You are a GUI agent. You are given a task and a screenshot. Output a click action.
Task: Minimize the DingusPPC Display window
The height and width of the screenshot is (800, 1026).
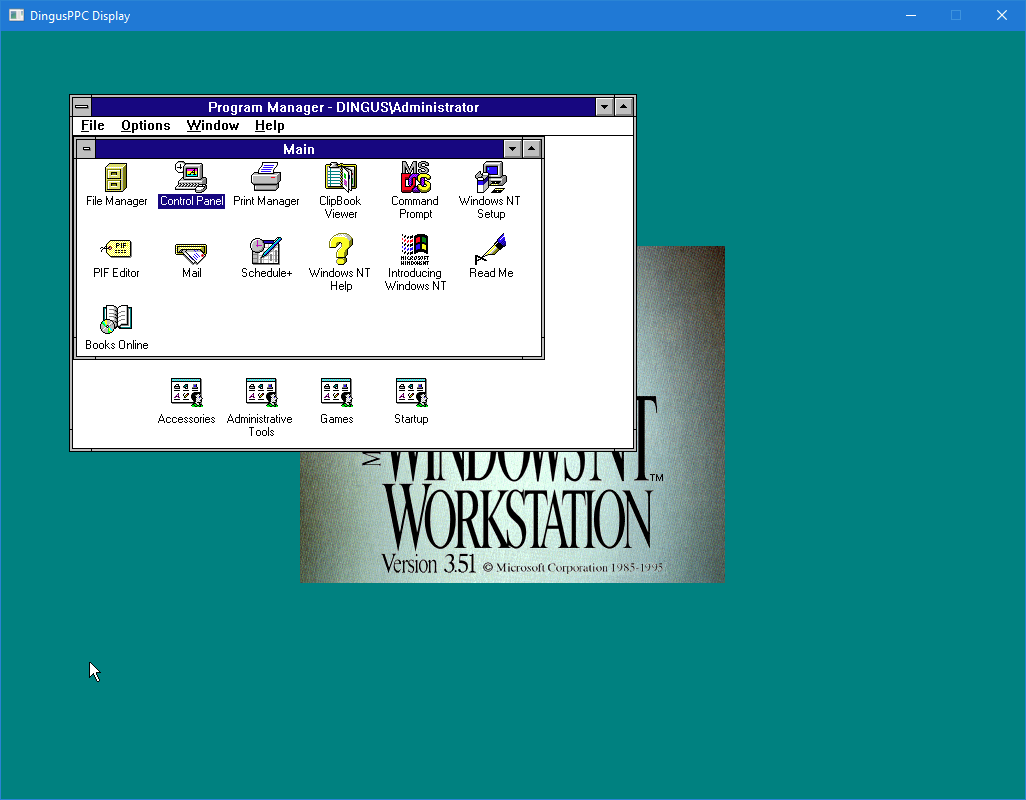point(911,15)
